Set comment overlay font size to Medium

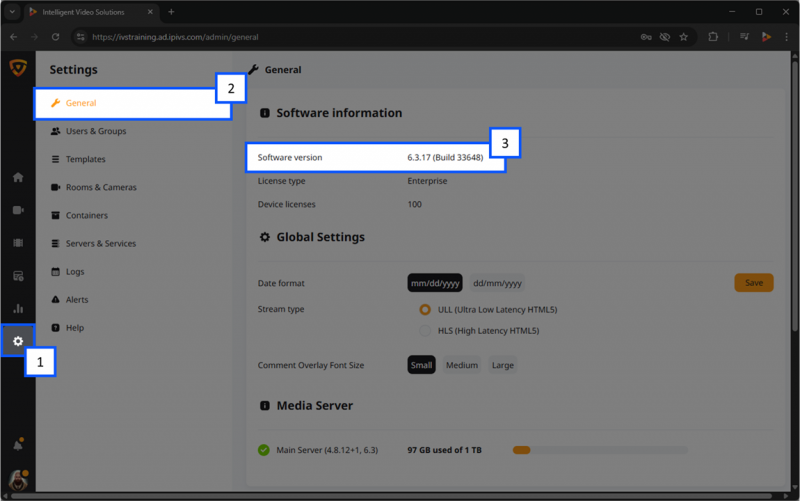(x=462, y=365)
